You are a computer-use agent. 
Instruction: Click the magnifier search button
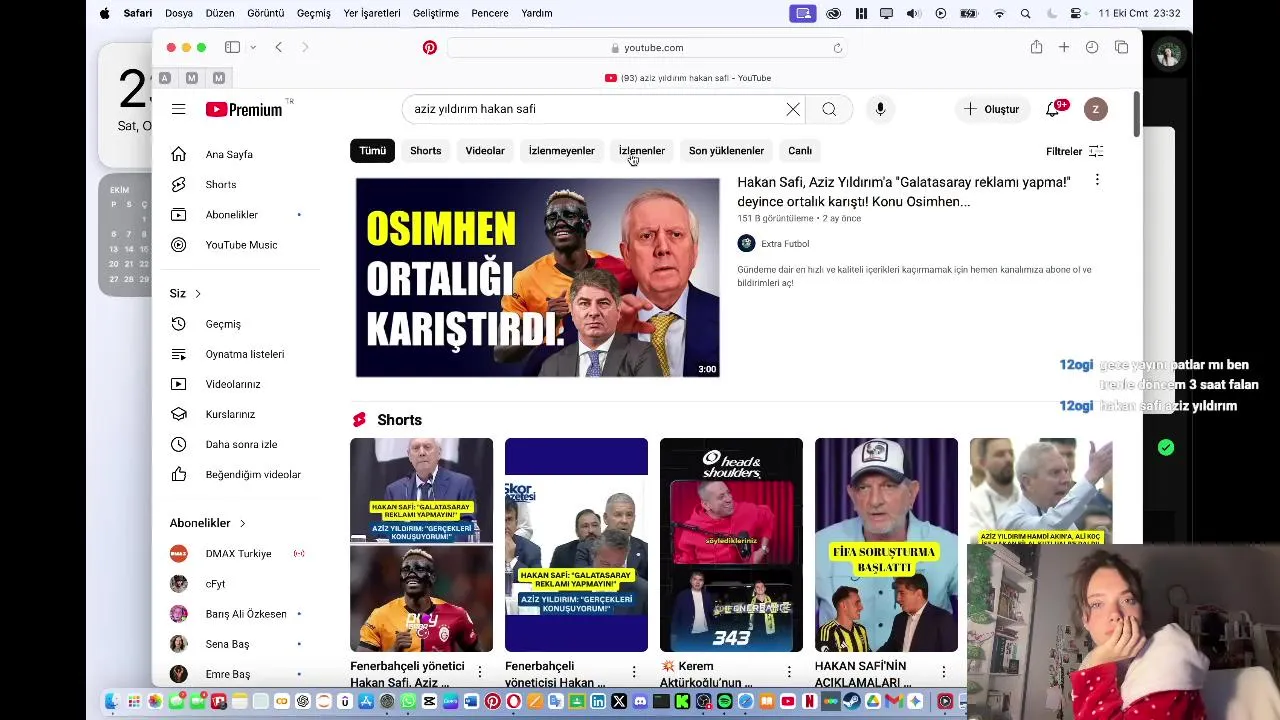pyautogui.click(x=829, y=109)
